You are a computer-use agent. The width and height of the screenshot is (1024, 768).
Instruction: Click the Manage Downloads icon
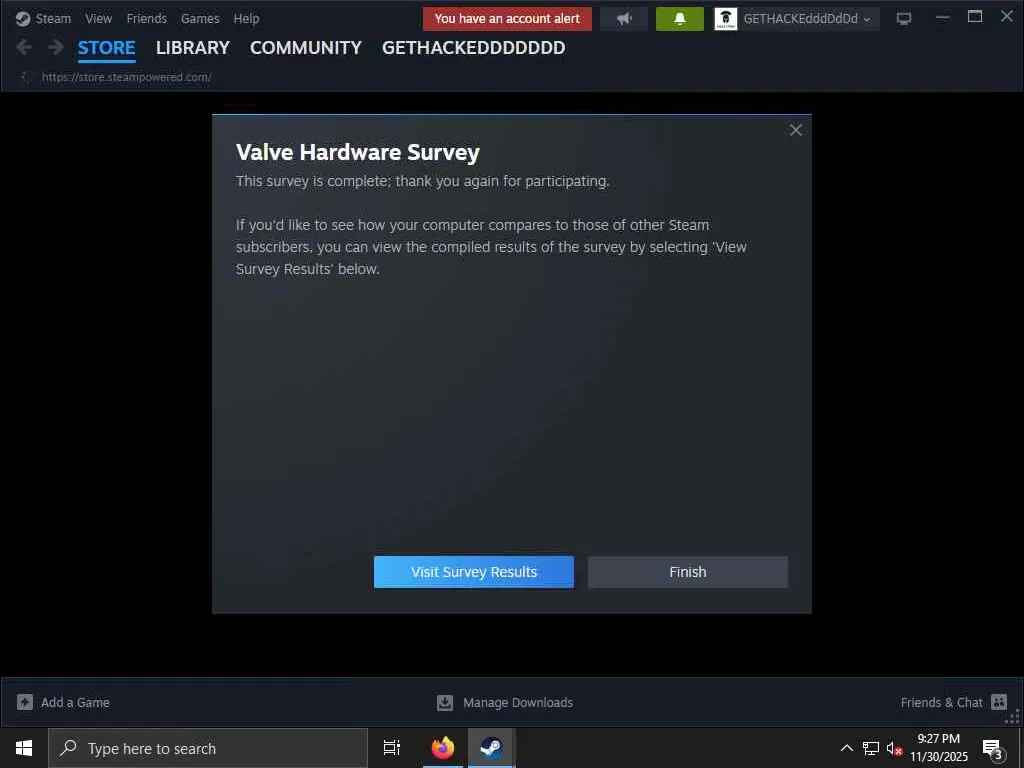[445, 703]
